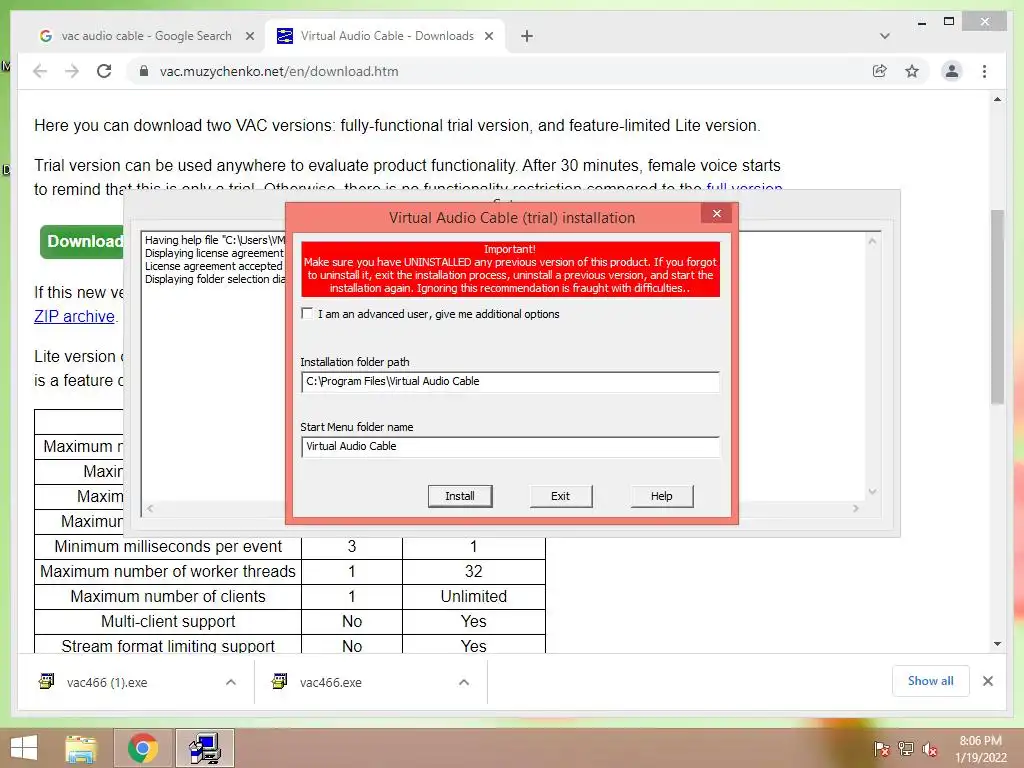Click the setup log scroll-right arrow

[x=856, y=508]
